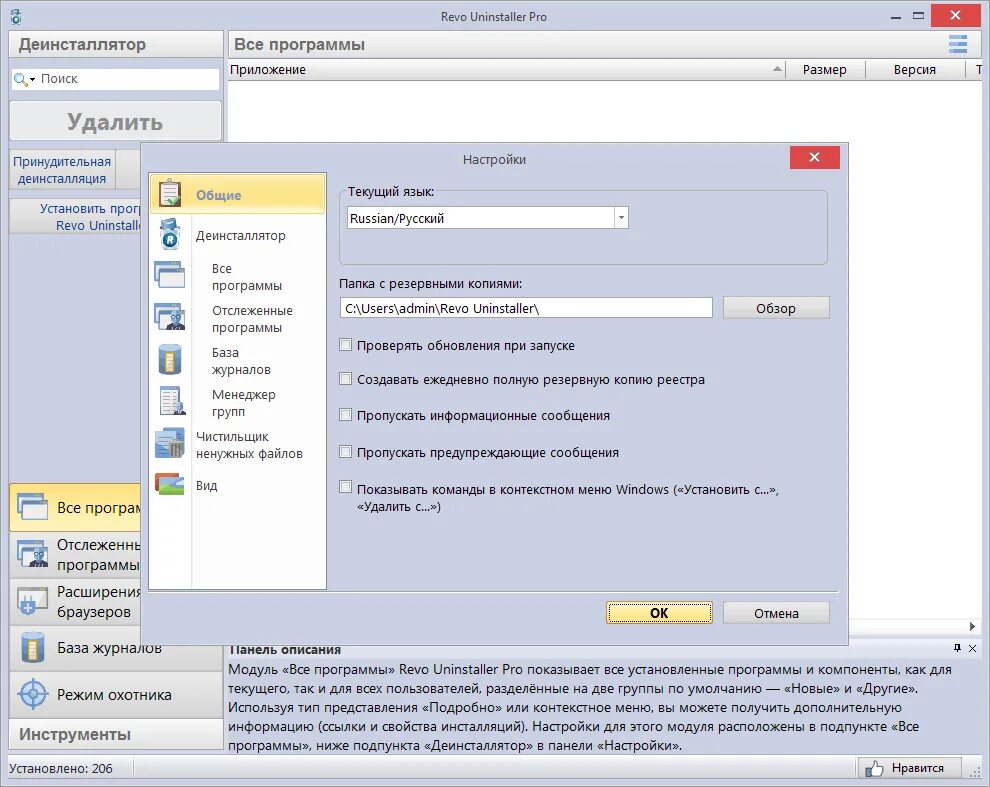This screenshot has width=990, height=787.
Task: Open the Общие tab in settings
Action: (x=237, y=194)
